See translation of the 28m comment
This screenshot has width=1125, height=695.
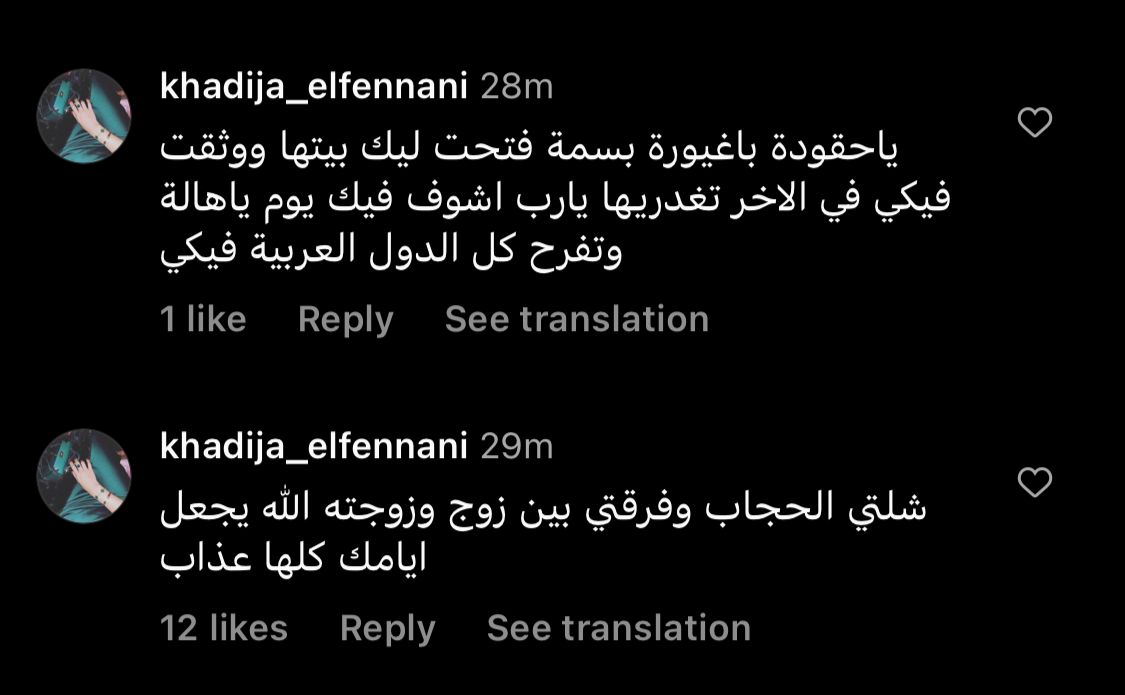(576, 319)
